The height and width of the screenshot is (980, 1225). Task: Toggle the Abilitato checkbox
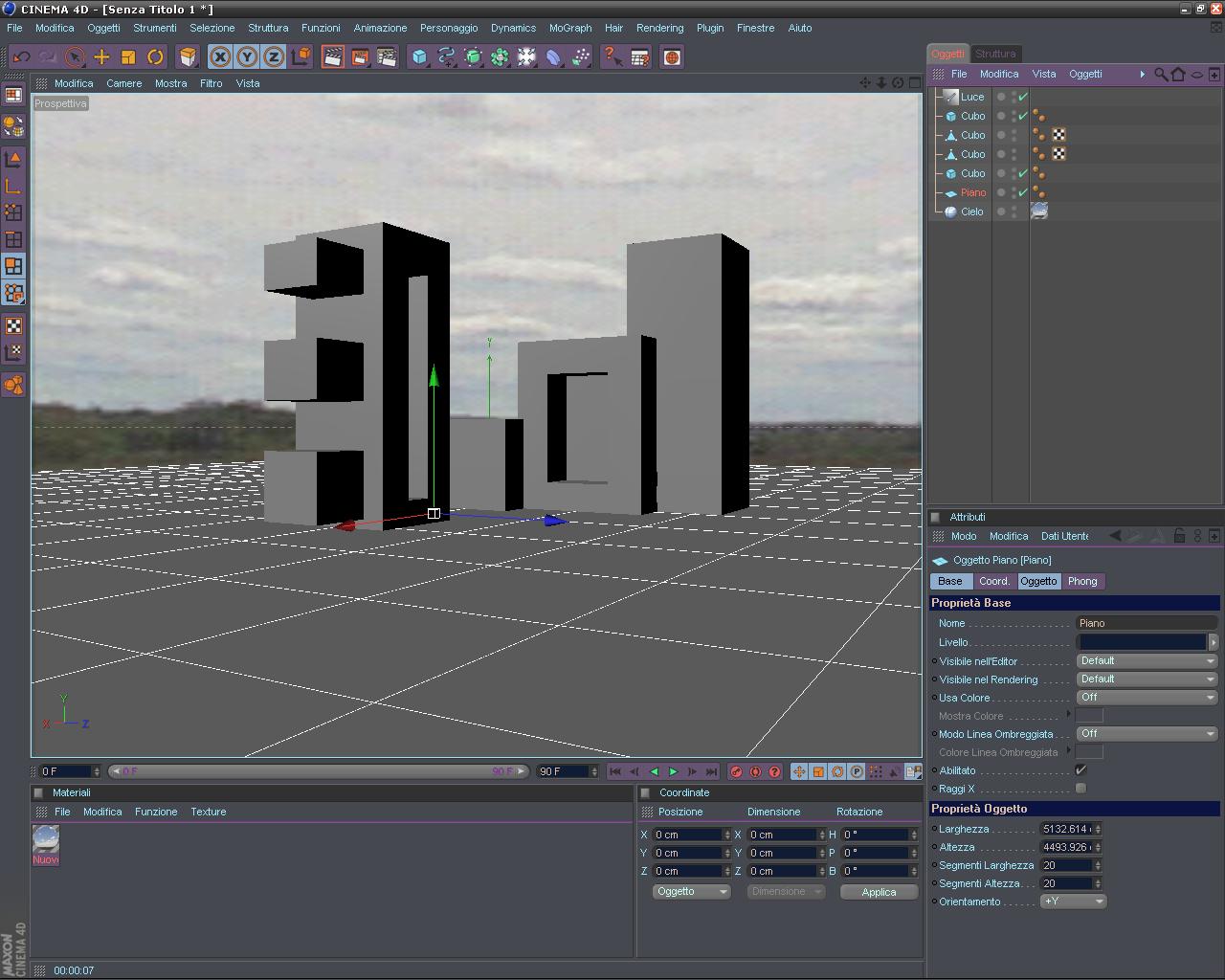tap(1080, 770)
